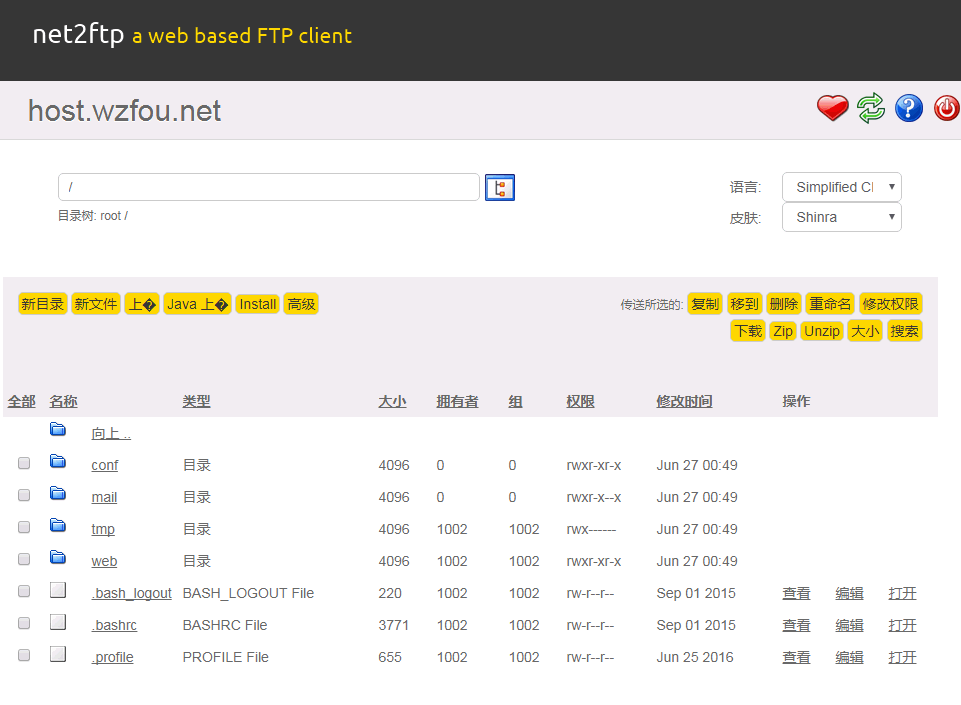Click the Install button

[257, 304]
